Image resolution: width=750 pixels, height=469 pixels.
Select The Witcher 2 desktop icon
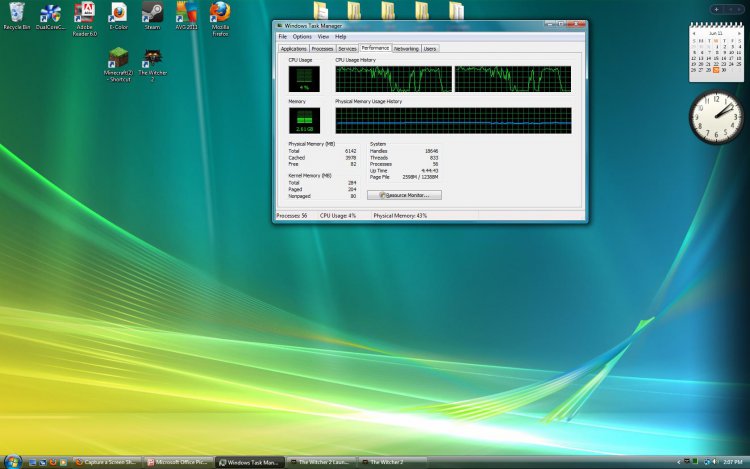[x=153, y=65]
